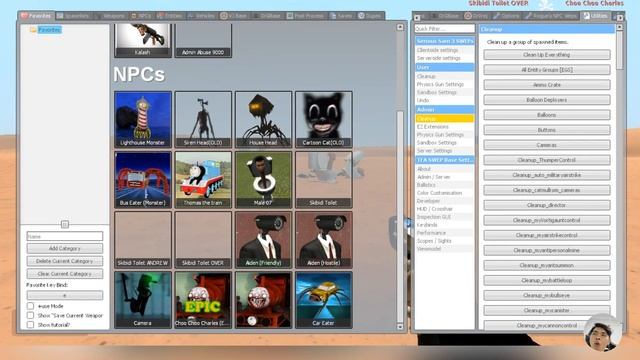This screenshot has height=360, width=640.
Task: Open Clientside settings under Serious Sam 3
Action: click(x=444, y=50)
